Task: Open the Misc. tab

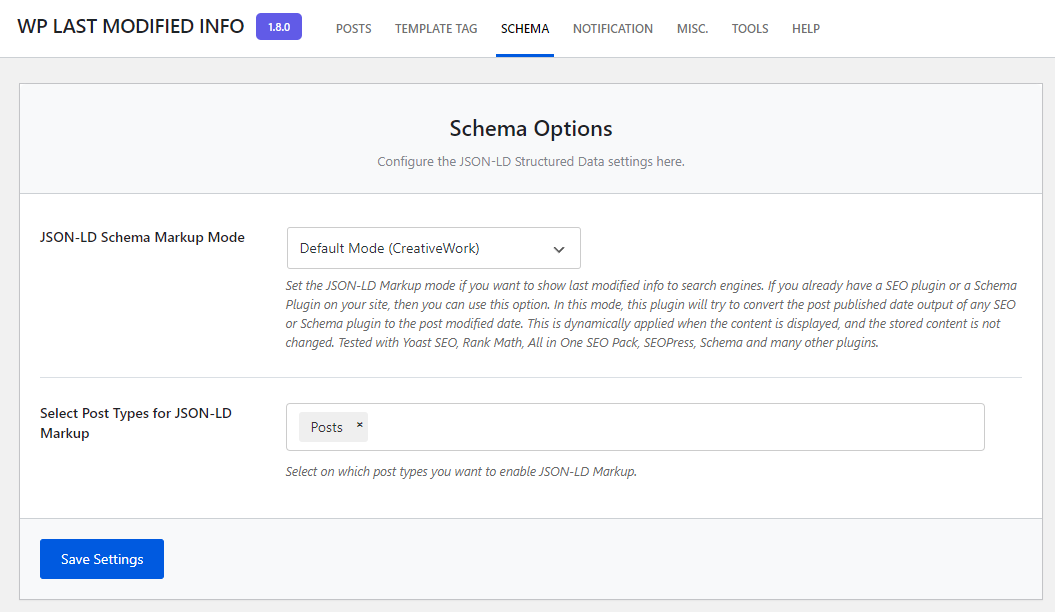Action: coord(692,29)
